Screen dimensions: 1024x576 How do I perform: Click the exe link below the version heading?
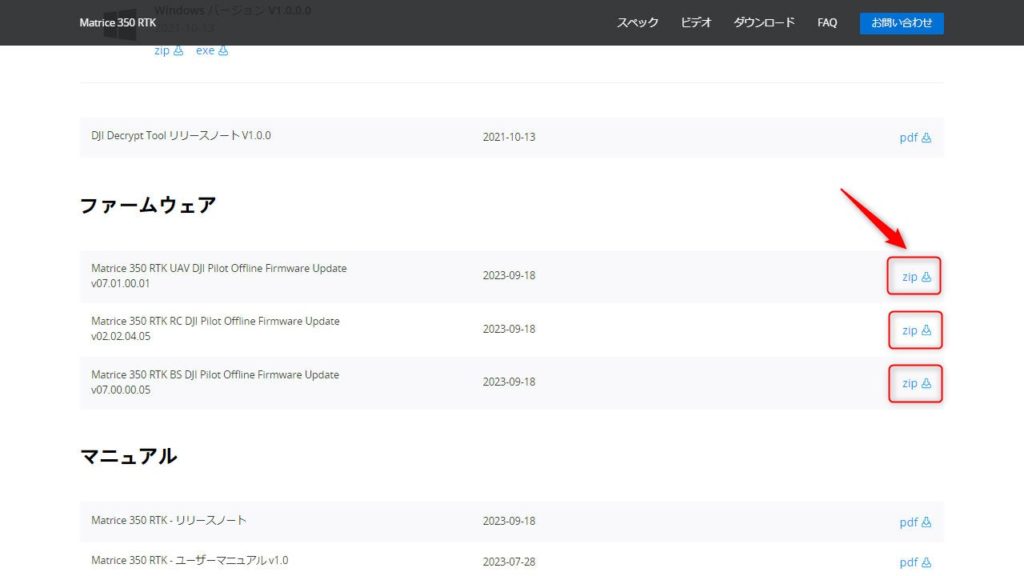(205, 49)
